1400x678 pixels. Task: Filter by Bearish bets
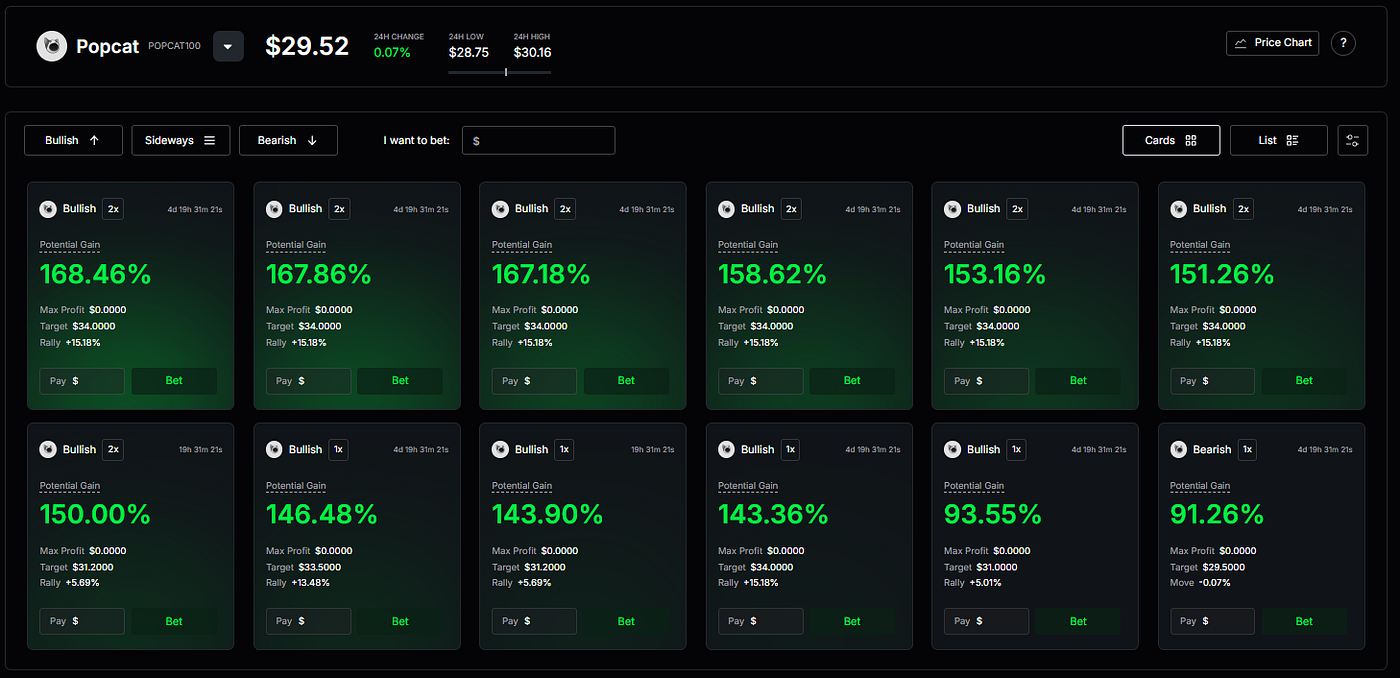(x=288, y=140)
